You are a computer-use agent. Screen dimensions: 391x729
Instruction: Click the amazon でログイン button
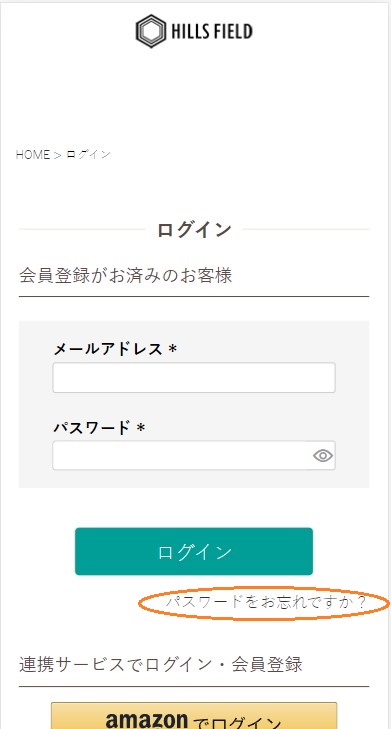(194, 716)
